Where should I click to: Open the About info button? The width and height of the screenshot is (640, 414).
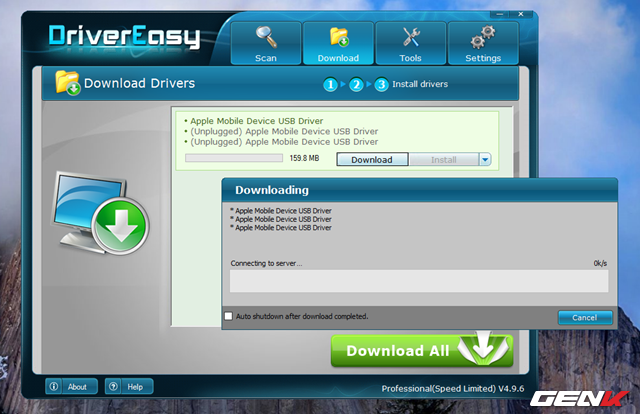(69, 386)
